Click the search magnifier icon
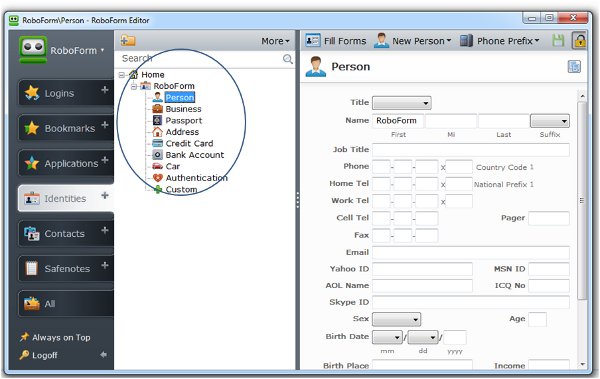Image resolution: width=600 pixels, height=379 pixels. click(x=287, y=59)
